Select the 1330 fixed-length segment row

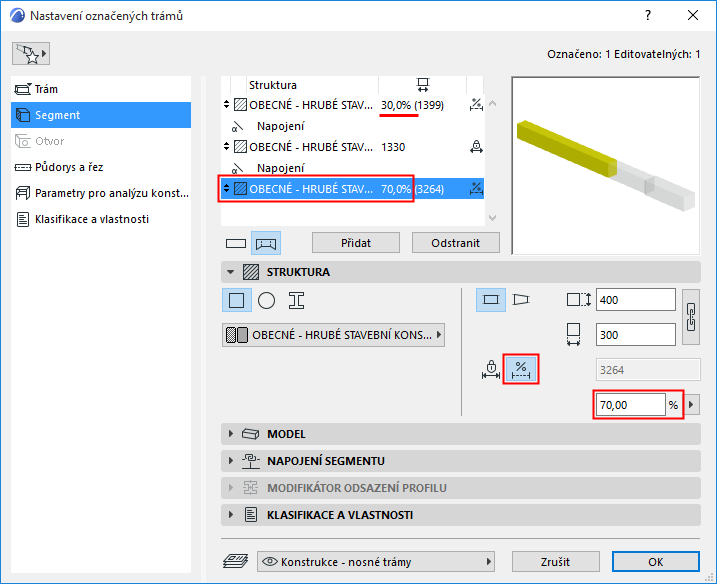(352, 147)
